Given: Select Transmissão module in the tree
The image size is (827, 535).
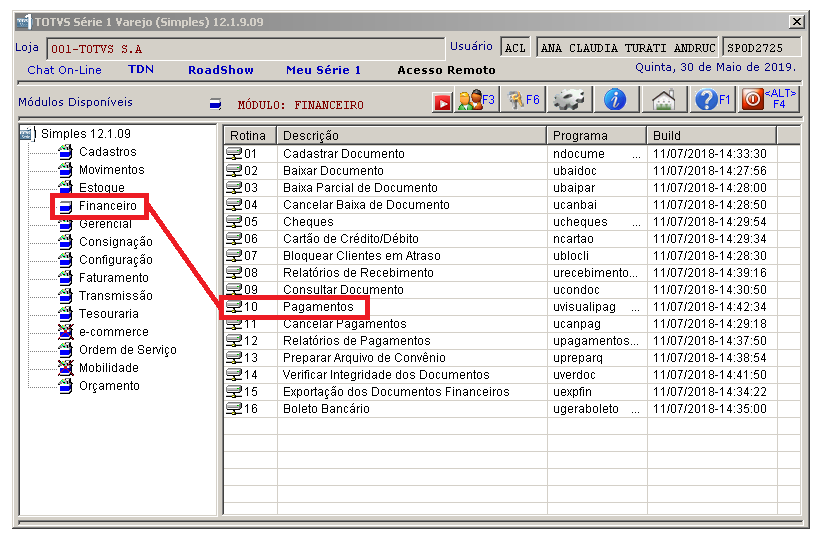Looking at the screenshot, I should (x=116, y=295).
